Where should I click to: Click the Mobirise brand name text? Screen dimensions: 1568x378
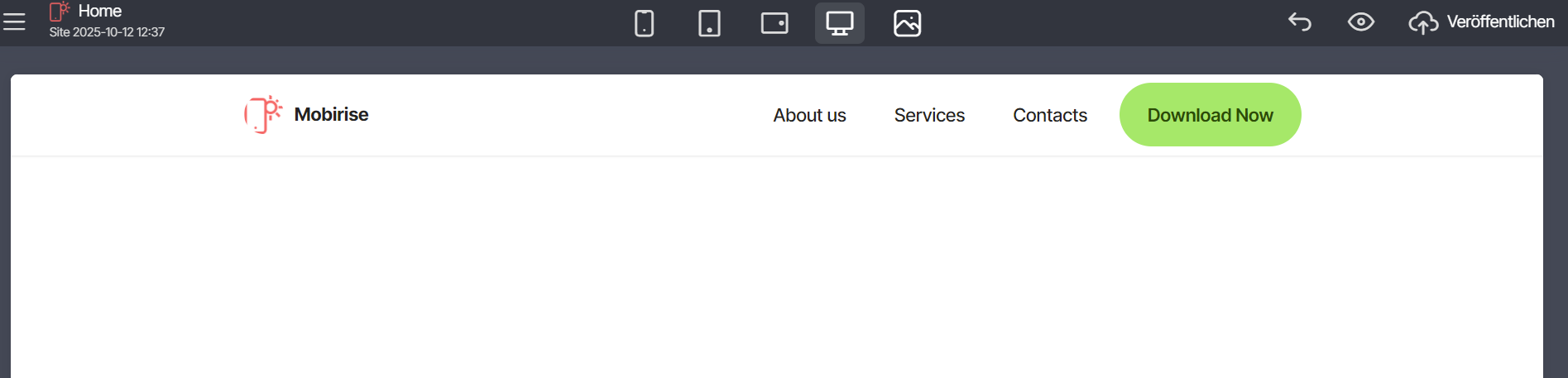[x=331, y=114]
